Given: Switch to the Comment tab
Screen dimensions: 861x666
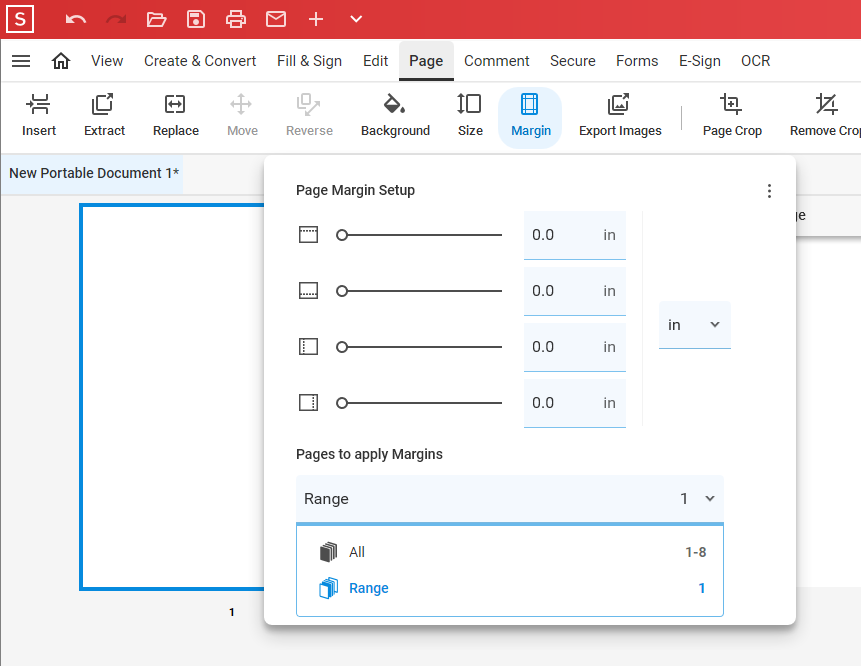Looking at the screenshot, I should [x=497, y=61].
